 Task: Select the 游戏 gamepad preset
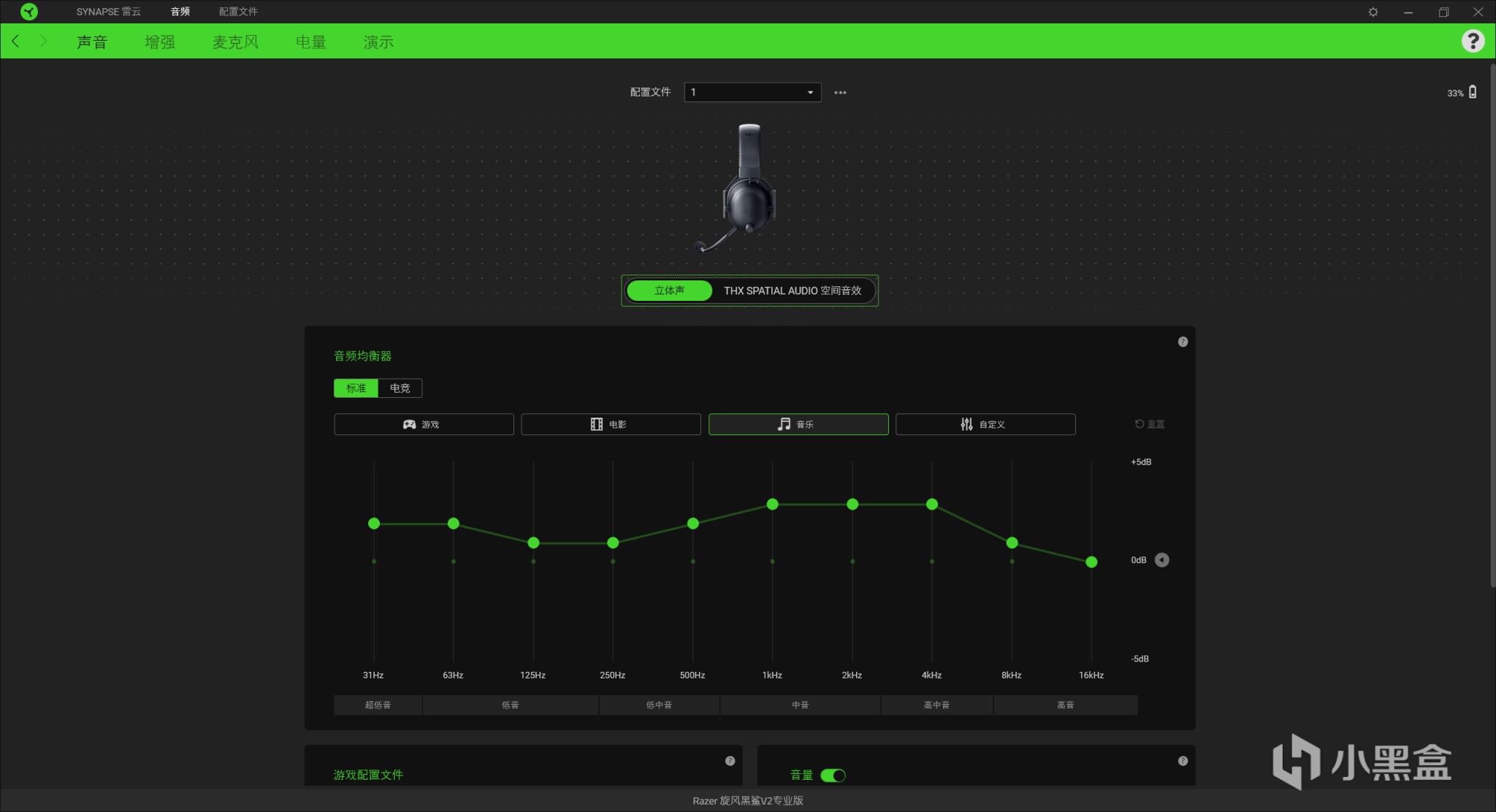click(x=424, y=424)
